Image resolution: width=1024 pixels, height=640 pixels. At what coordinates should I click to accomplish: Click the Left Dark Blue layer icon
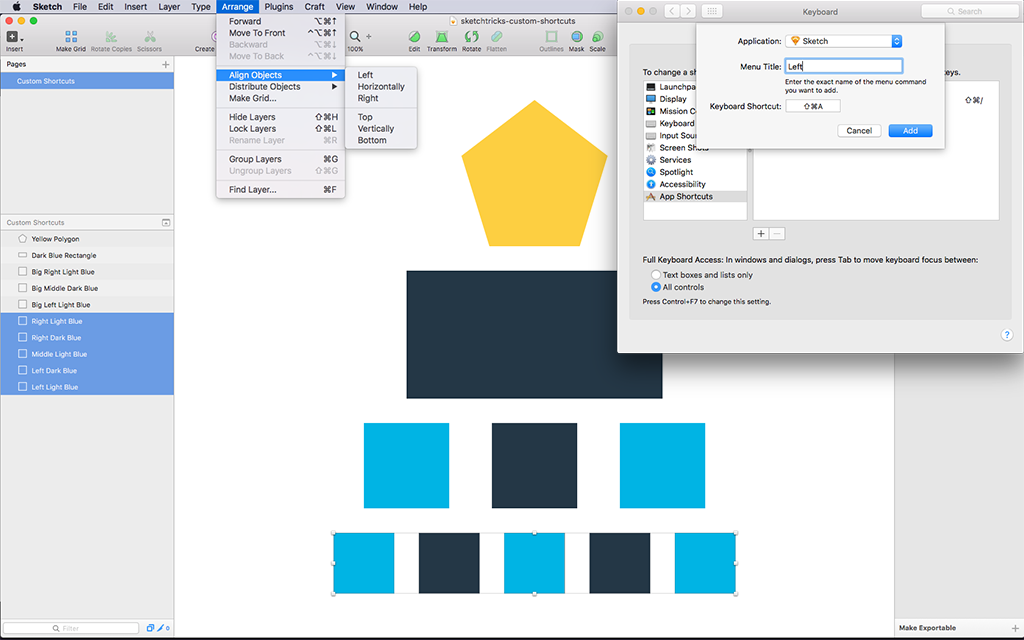pyautogui.click(x=23, y=370)
